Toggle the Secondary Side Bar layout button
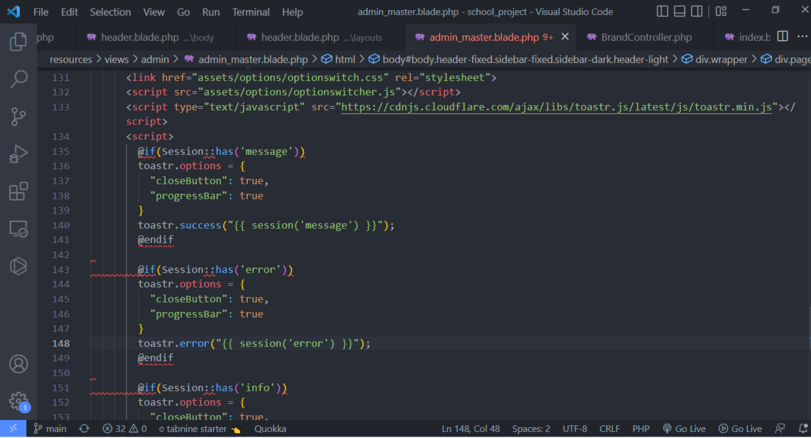The width and height of the screenshot is (811, 438). click(697, 12)
